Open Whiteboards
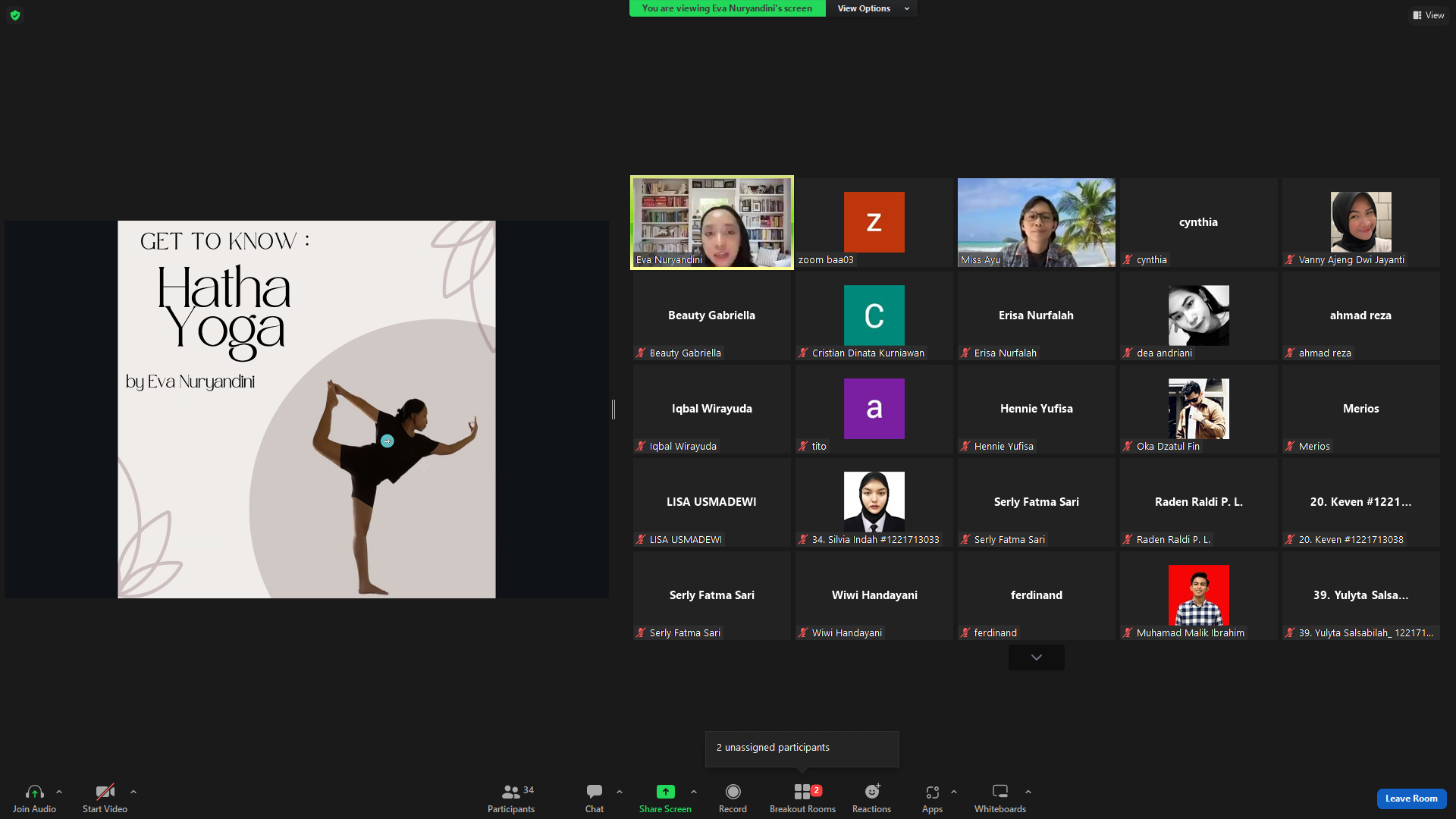 (x=1000, y=799)
